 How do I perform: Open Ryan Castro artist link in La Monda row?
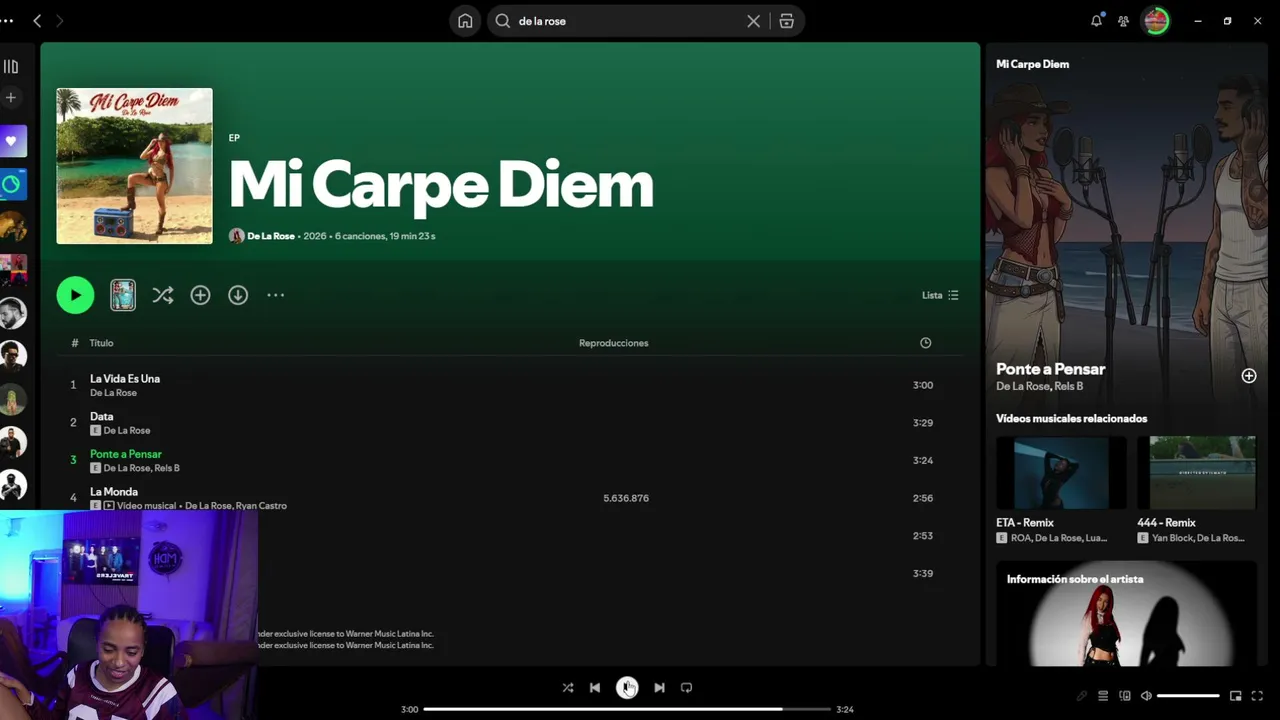click(261, 506)
